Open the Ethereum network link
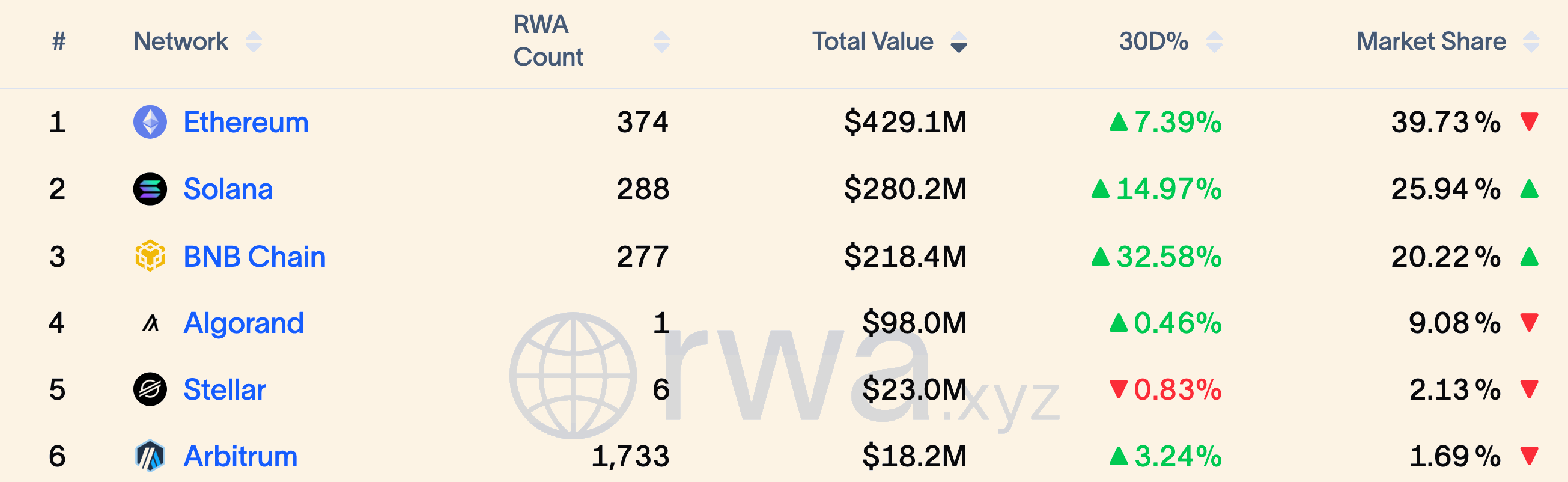 pos(246,123)
